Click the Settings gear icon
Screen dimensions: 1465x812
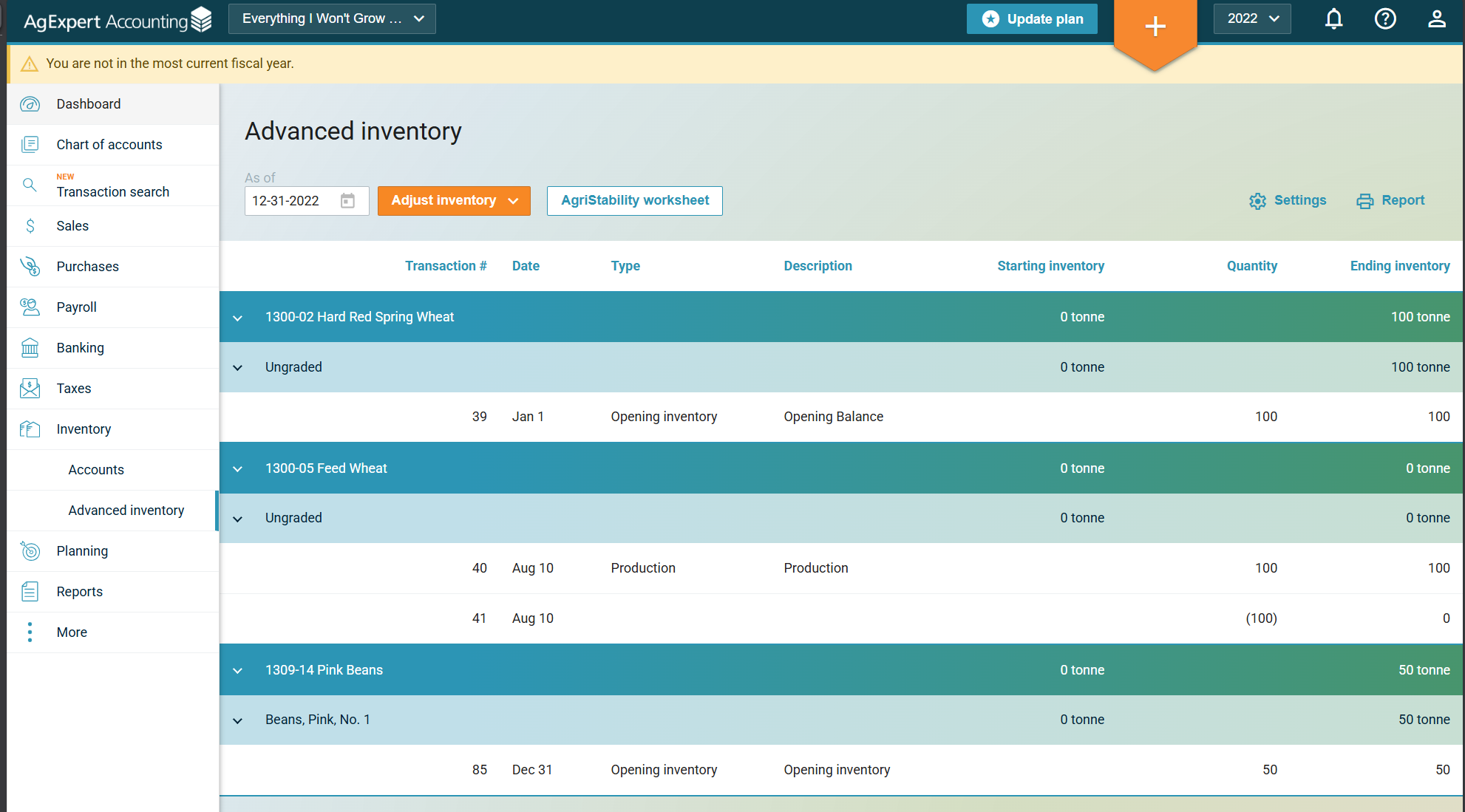click(1257, 201)
